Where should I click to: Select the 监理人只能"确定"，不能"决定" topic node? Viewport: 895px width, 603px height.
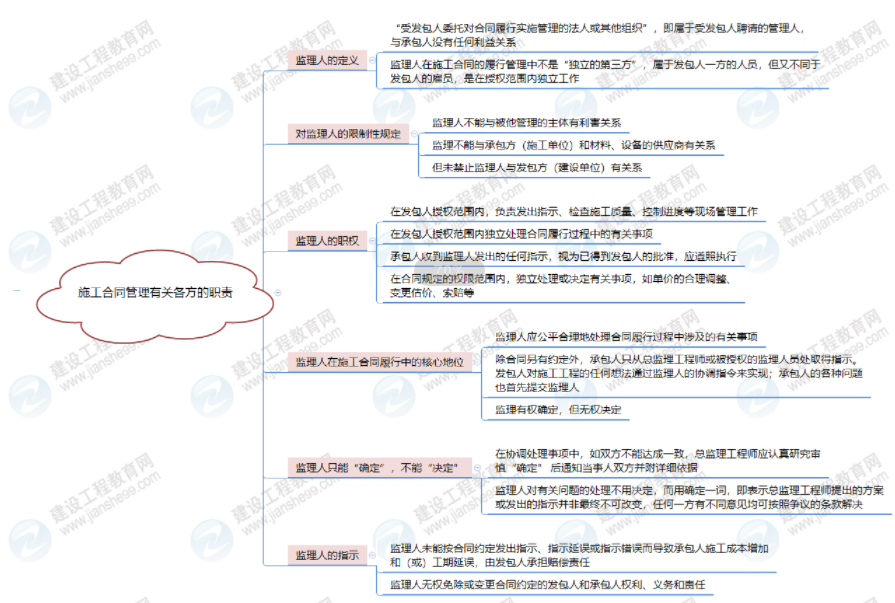point(377,467)
